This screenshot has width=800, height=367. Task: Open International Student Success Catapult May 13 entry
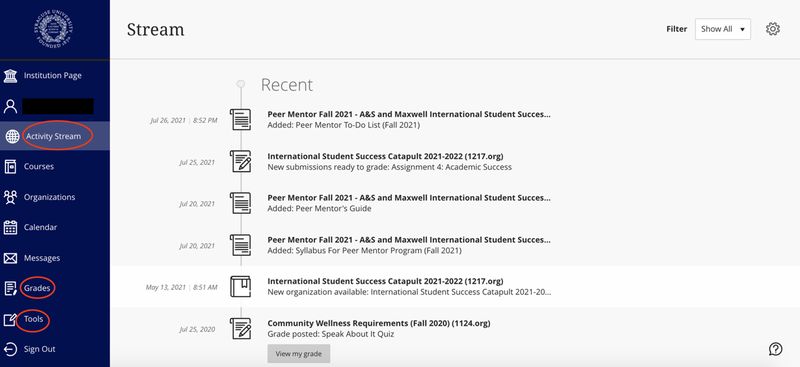[385, 281]
